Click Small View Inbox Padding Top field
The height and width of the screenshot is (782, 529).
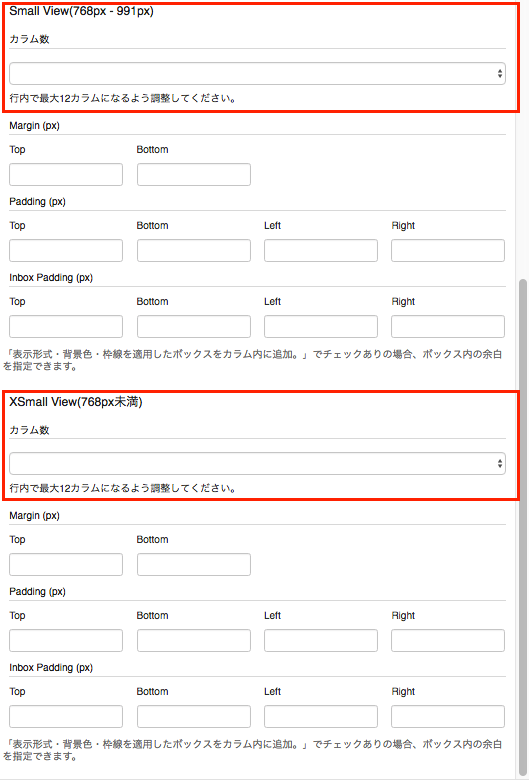pos(66,326)
